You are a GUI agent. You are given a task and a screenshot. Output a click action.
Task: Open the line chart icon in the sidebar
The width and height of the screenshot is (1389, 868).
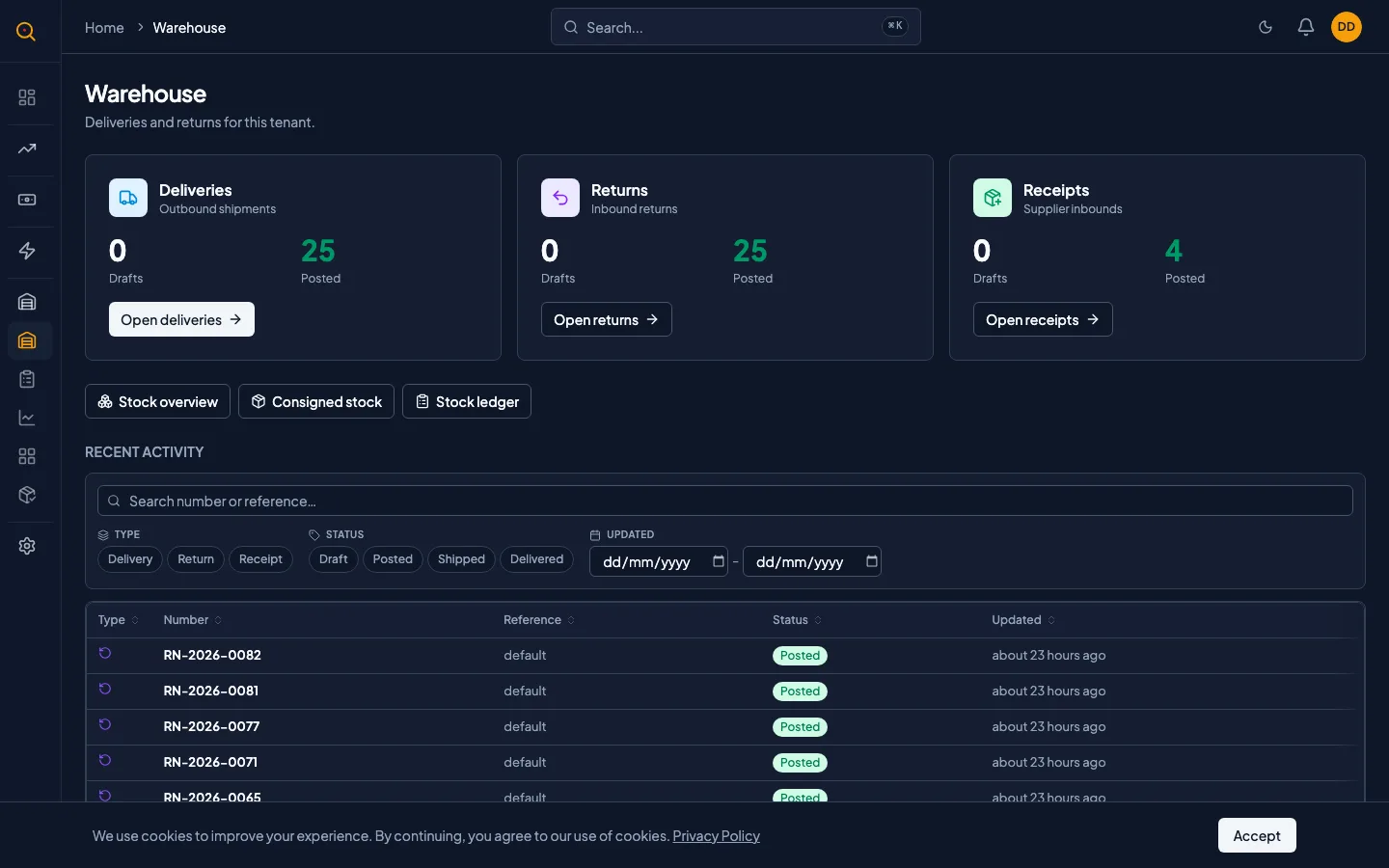click(x=27, y=418)
